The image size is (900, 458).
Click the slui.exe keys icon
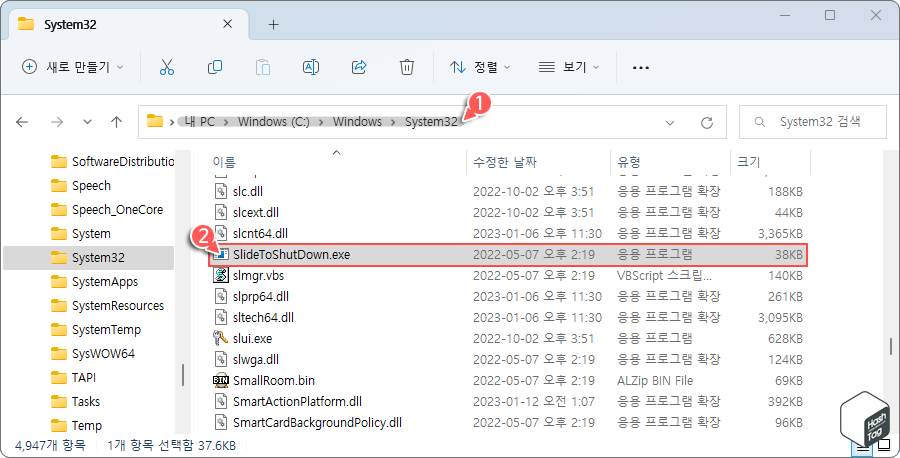221,339
